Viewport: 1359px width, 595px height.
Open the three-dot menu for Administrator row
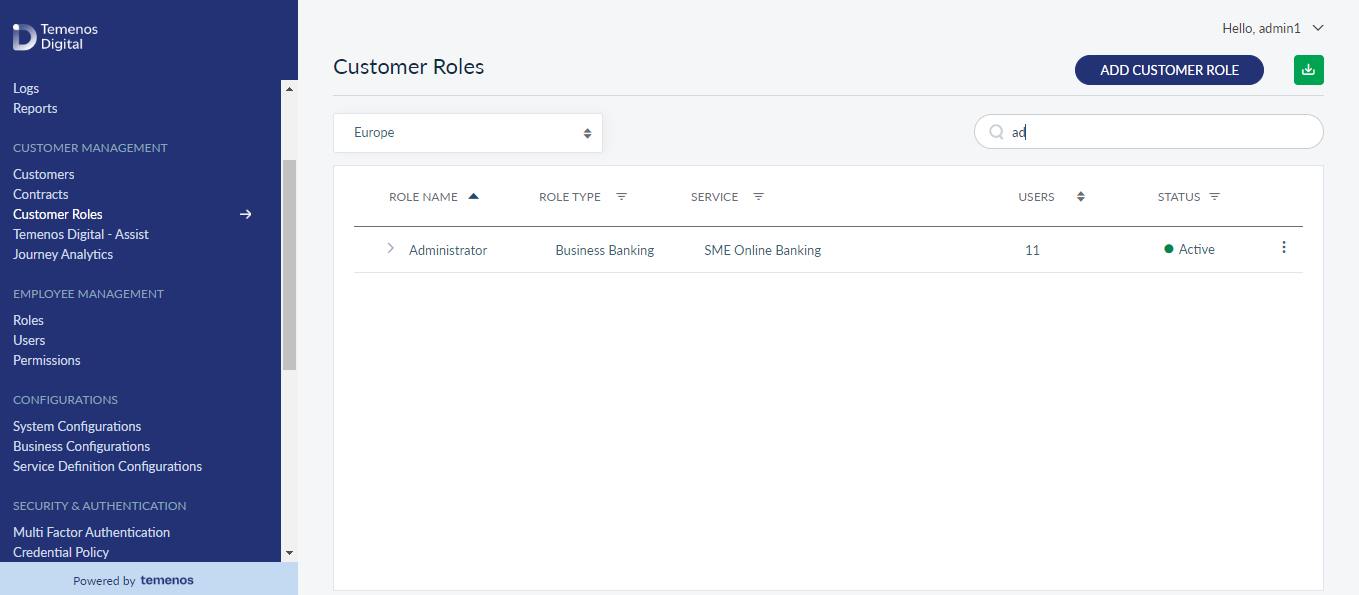pos(1284,248)
